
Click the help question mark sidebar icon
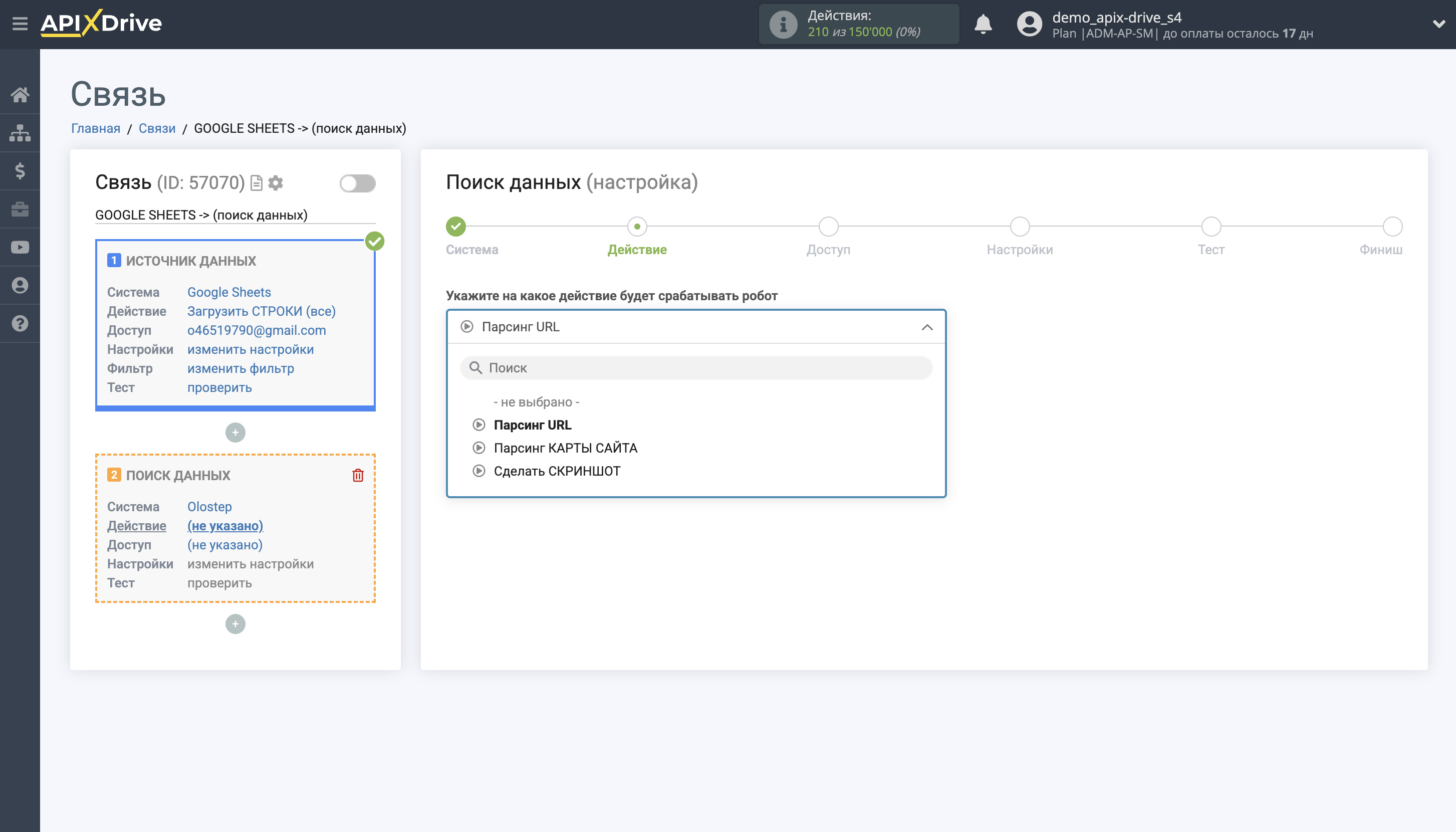click(20, 323)
